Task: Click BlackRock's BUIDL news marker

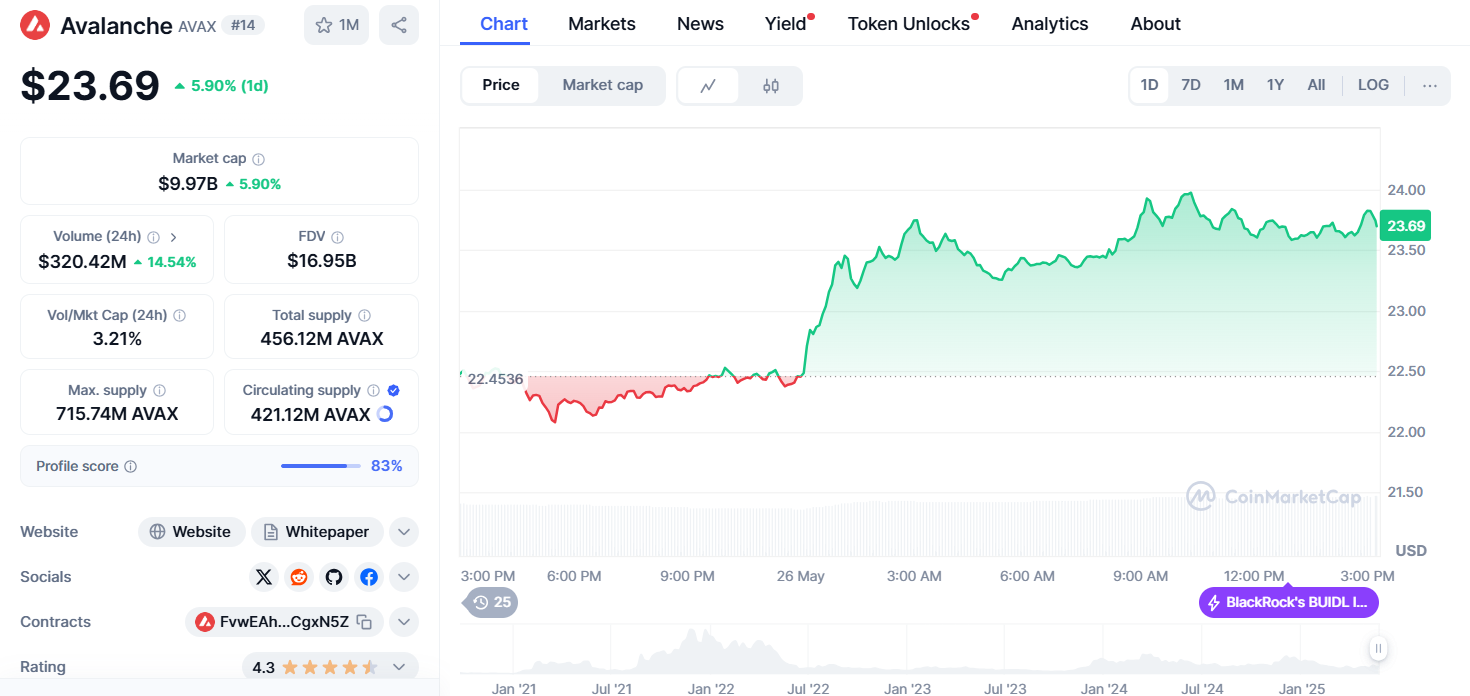Action: (x=1288, y=602)
